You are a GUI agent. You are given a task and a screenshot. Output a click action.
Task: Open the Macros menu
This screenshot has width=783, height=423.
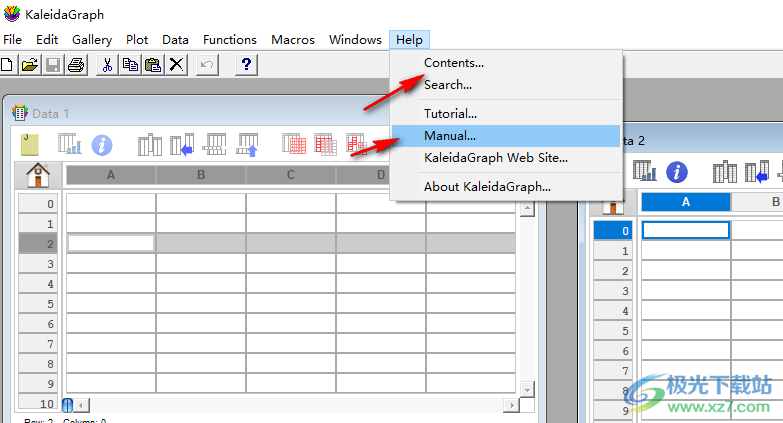pyautogui.click(x=293, y=40)
